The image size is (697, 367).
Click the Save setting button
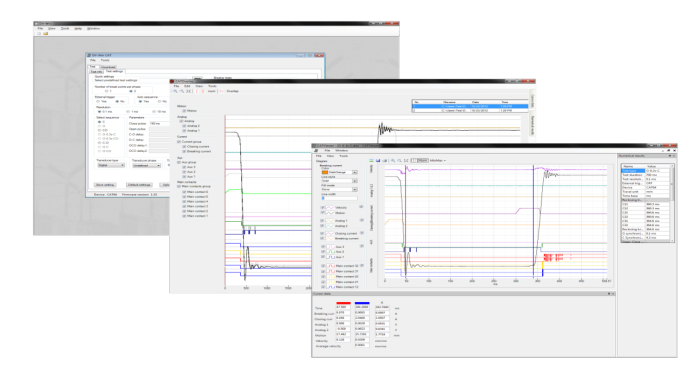tap(105, 185)
